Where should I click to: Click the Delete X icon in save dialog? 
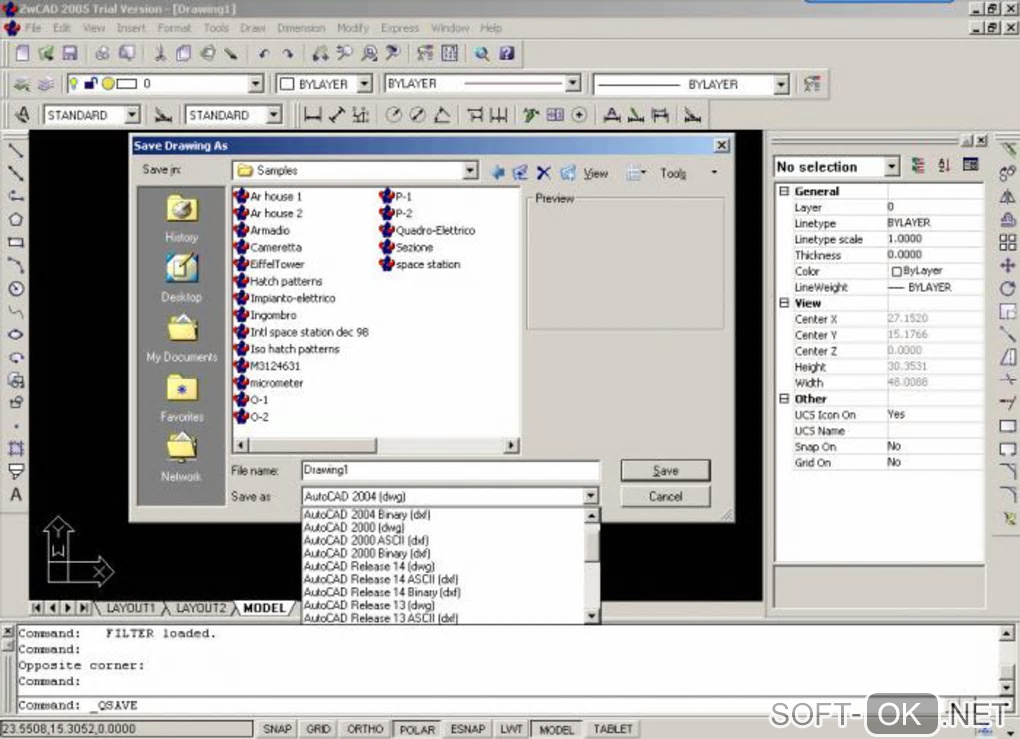[x=544, y=172]
